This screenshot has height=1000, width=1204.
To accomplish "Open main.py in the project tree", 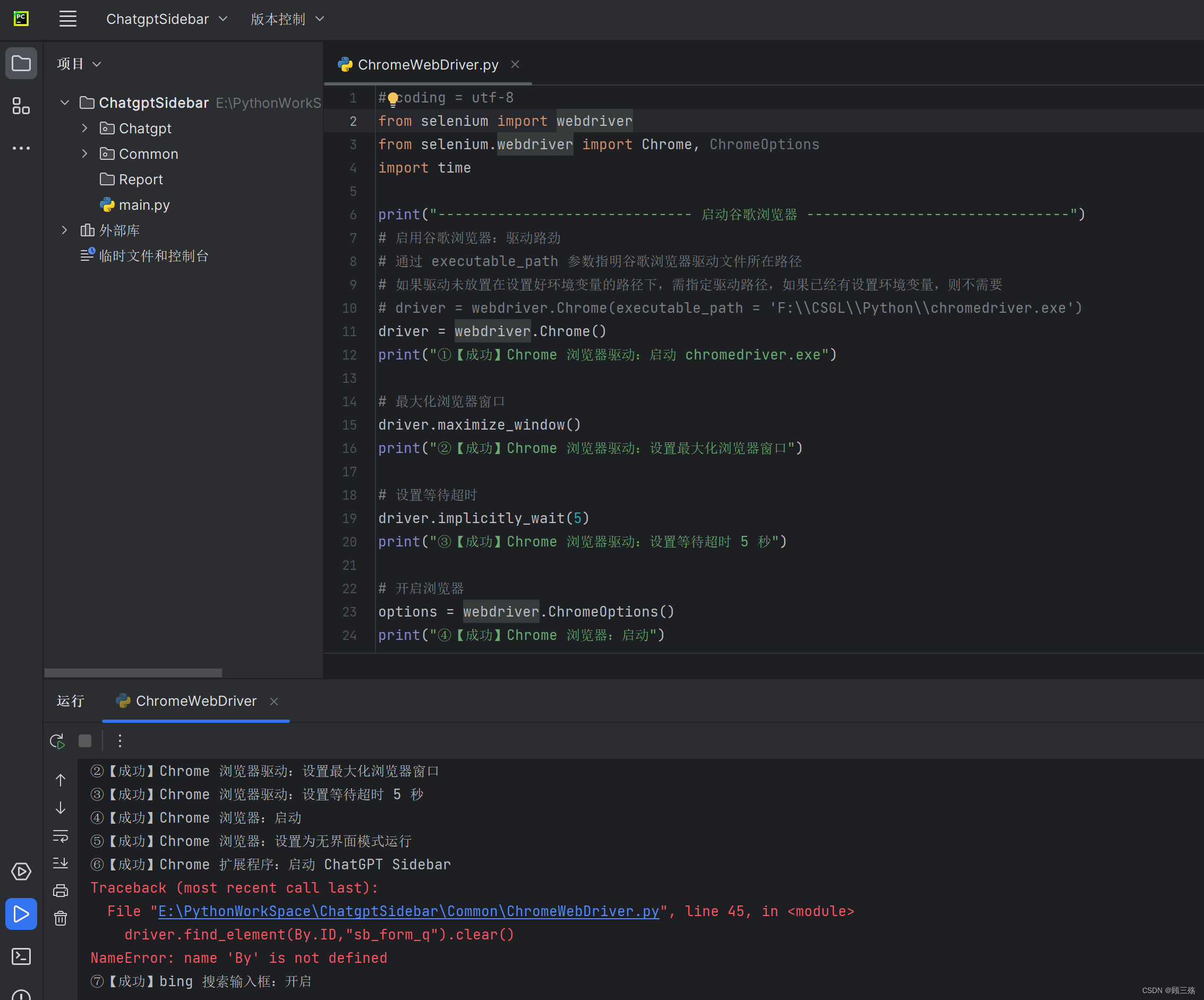I will (x=144, y=204).
